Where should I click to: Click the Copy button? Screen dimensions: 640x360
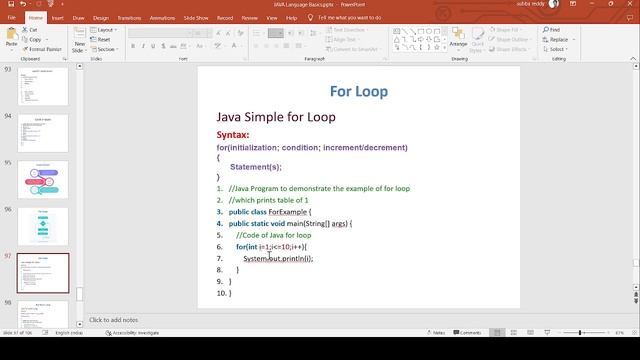32,40
